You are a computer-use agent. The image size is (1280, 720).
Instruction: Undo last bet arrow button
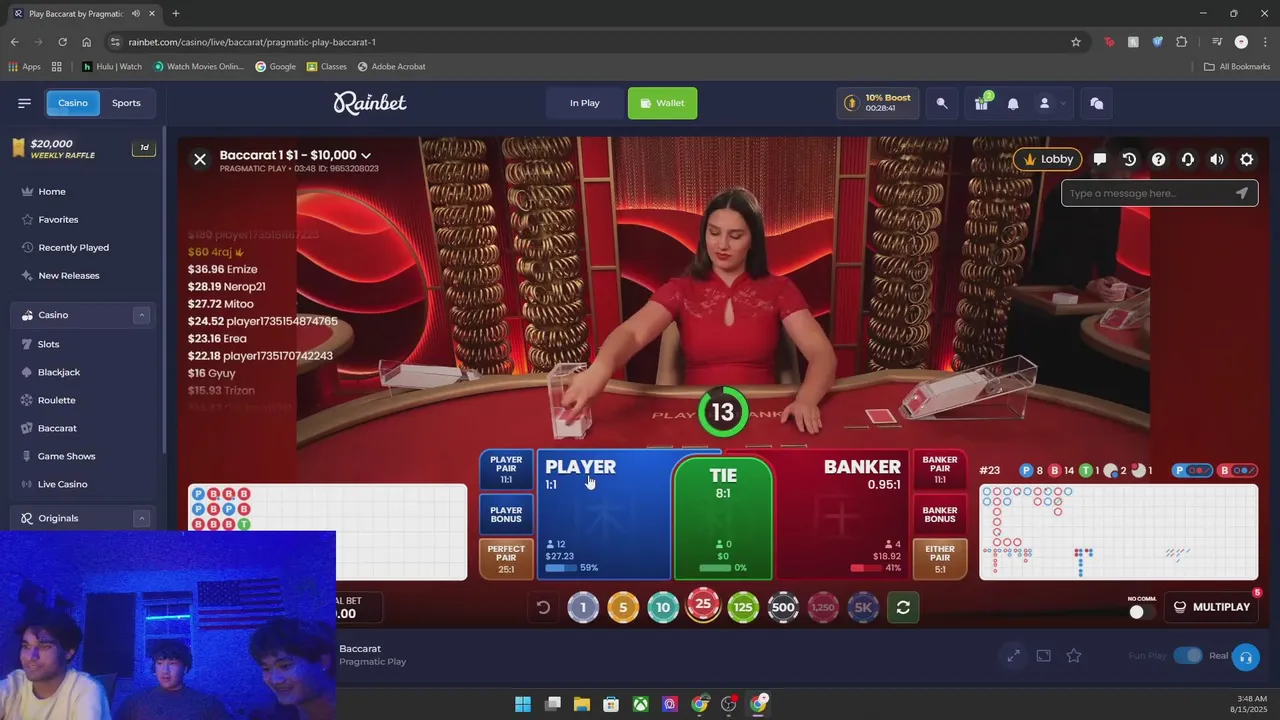(x=543, y=607)
